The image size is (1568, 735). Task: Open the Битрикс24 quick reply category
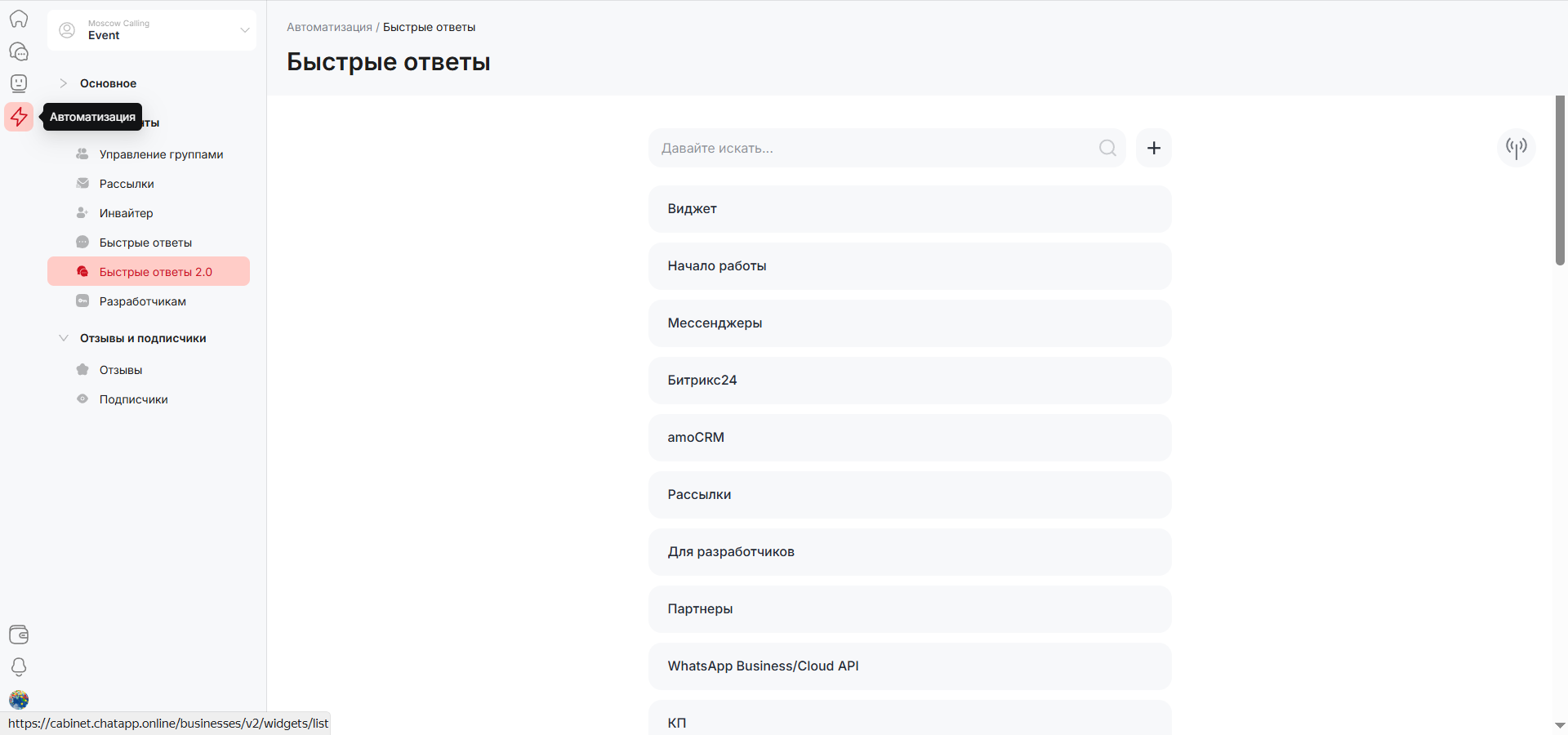[x=909, y=381]
